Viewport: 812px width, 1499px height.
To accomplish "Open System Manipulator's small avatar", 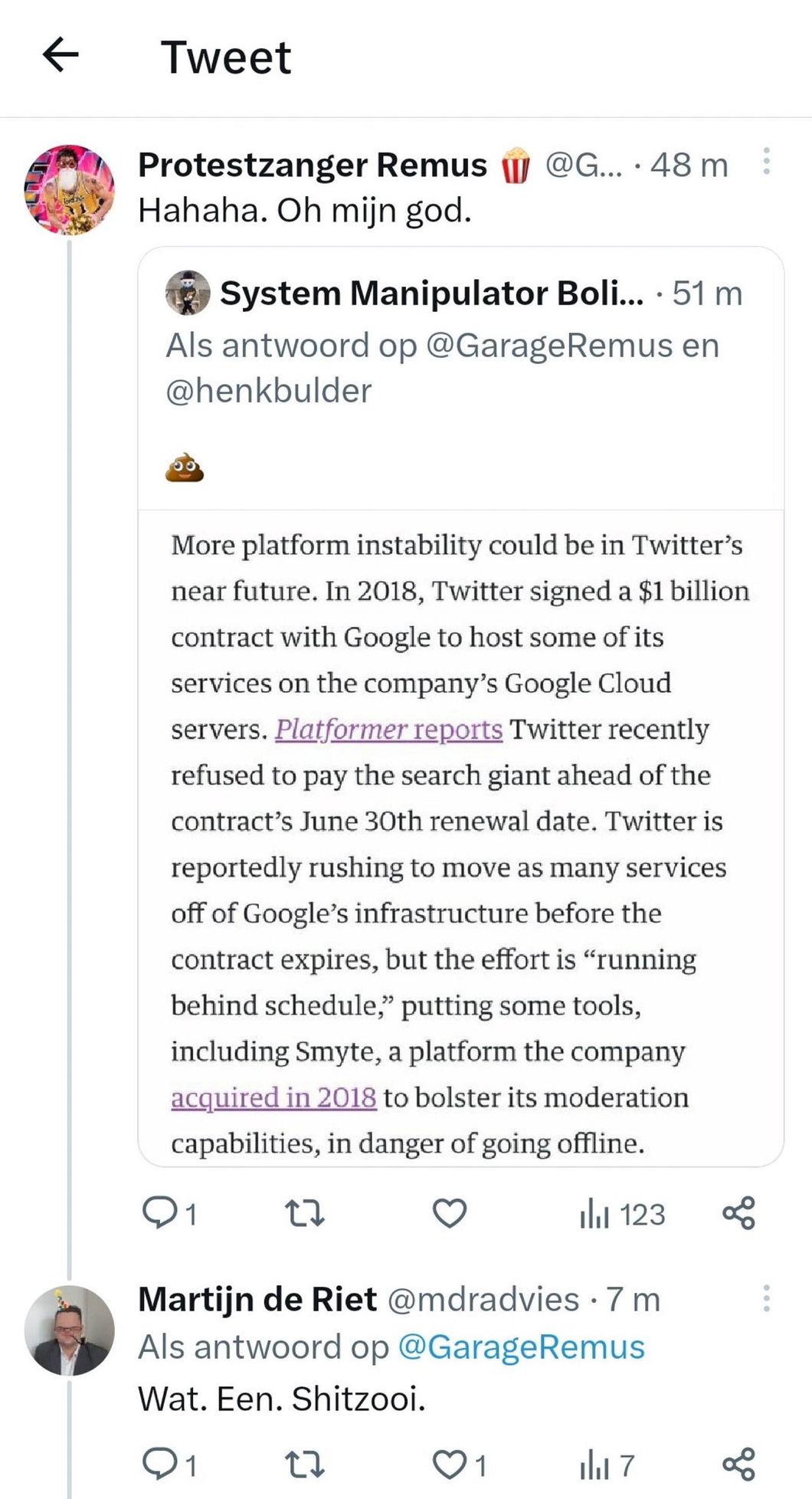I will click(188, 293).
